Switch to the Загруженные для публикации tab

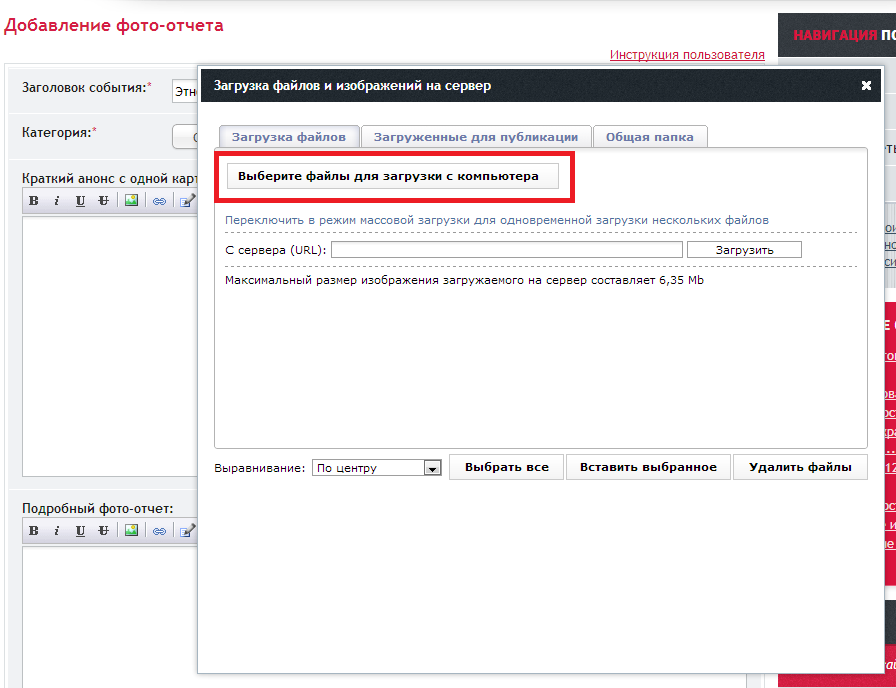tap(475, 137)
